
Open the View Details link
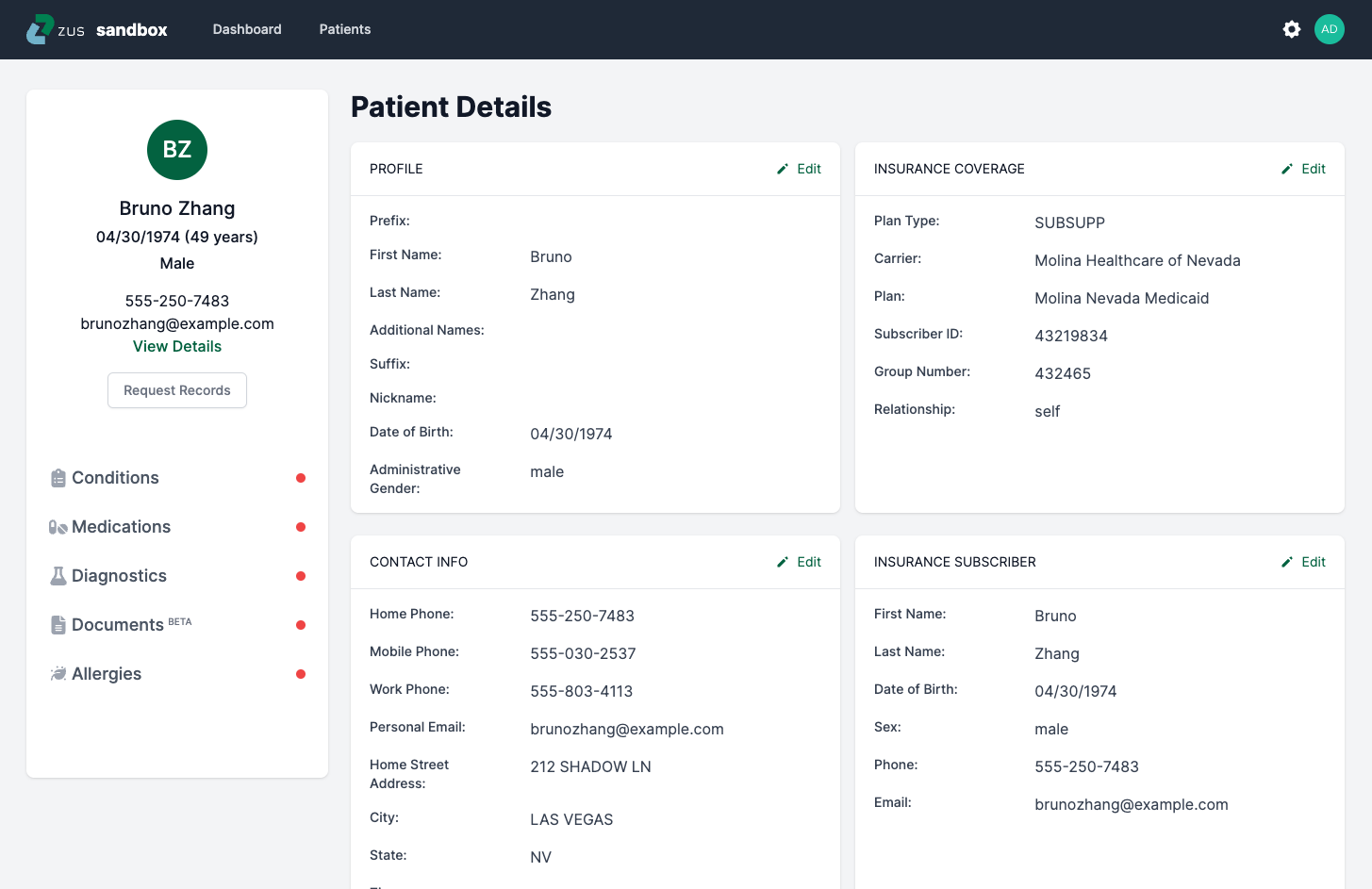tap(177, 346)
